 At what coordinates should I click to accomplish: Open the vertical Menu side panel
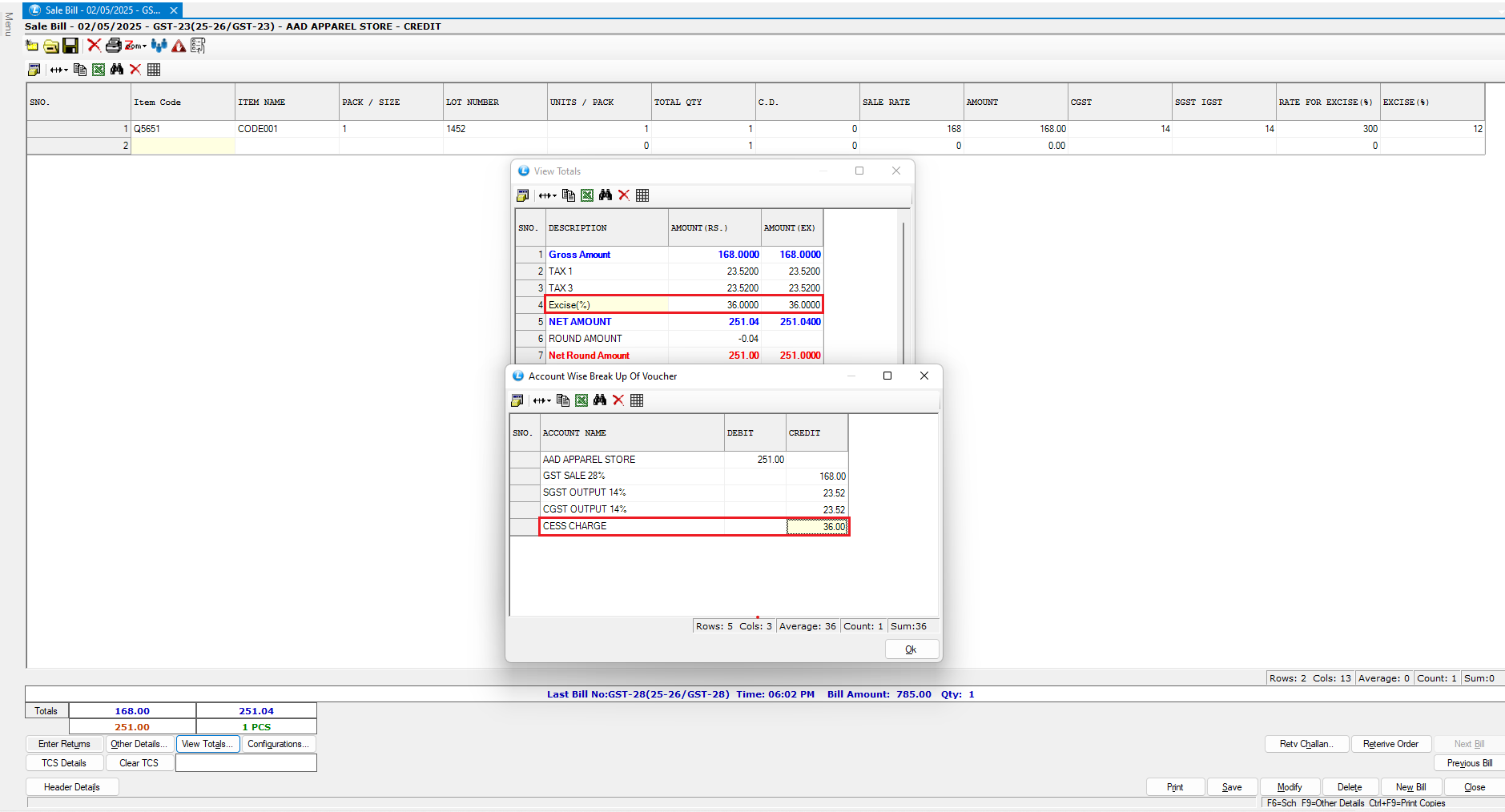[x=8, y=24]
